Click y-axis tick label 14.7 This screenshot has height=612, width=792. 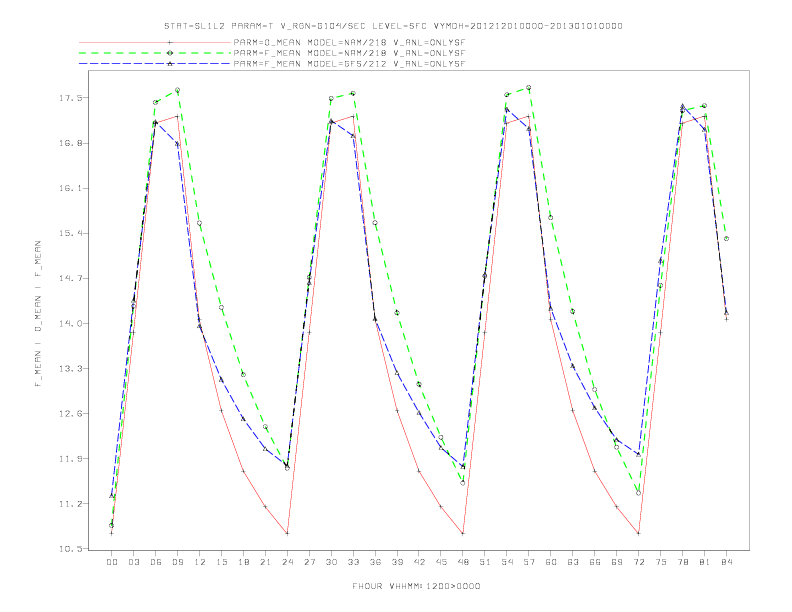69,278
